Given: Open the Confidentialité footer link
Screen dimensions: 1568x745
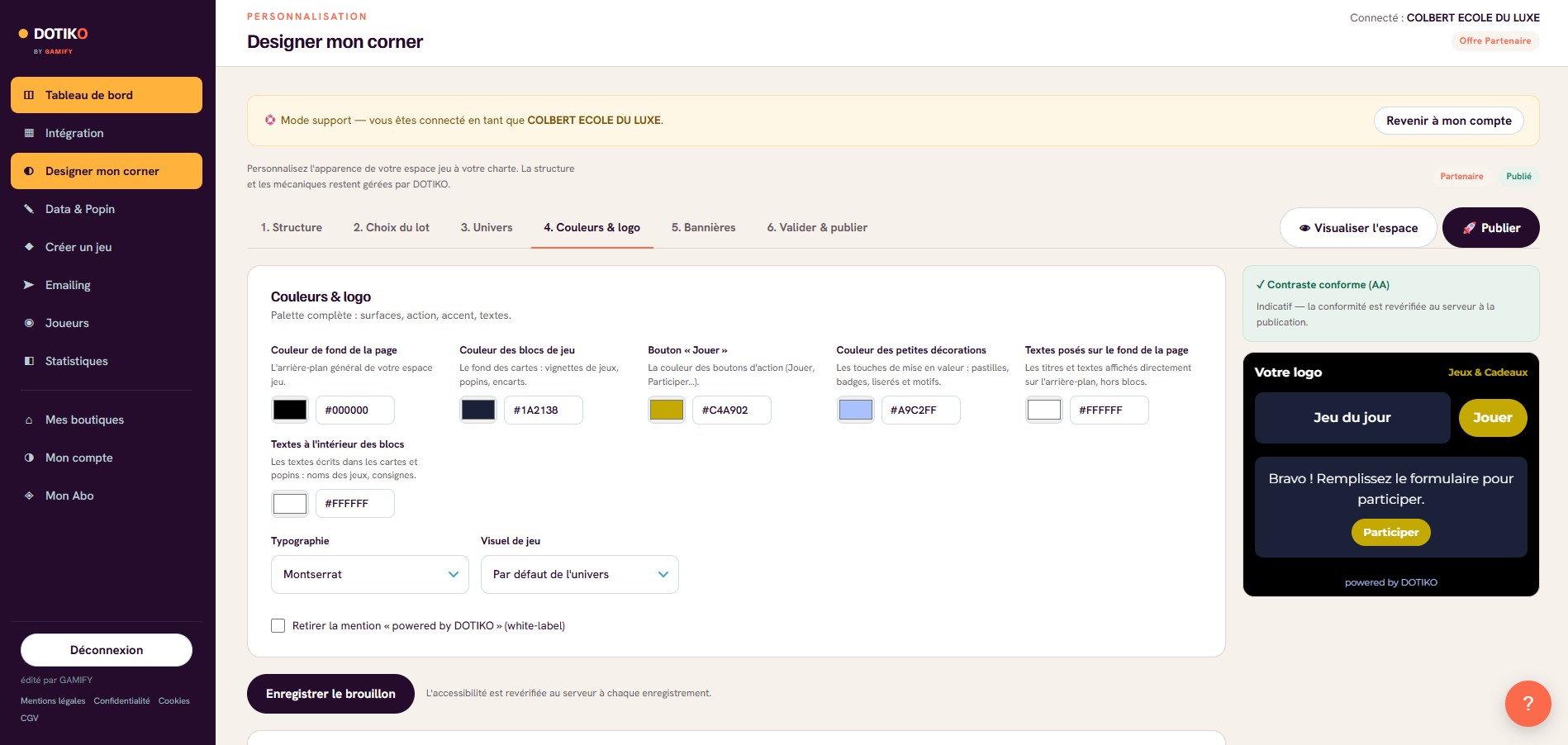Looking at the screenshot, I should click(122, 701).
